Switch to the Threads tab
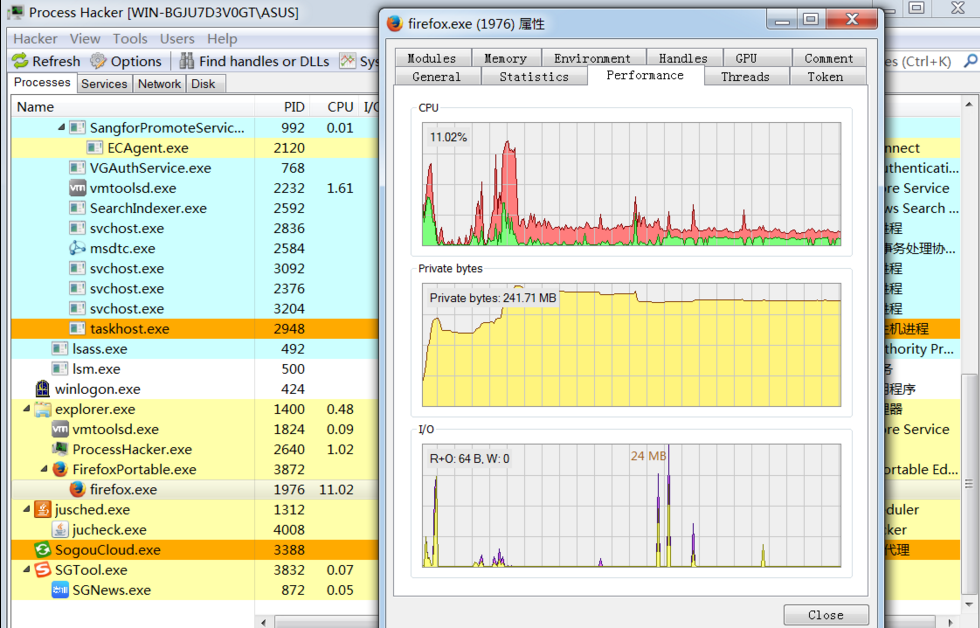 [746, 77]
